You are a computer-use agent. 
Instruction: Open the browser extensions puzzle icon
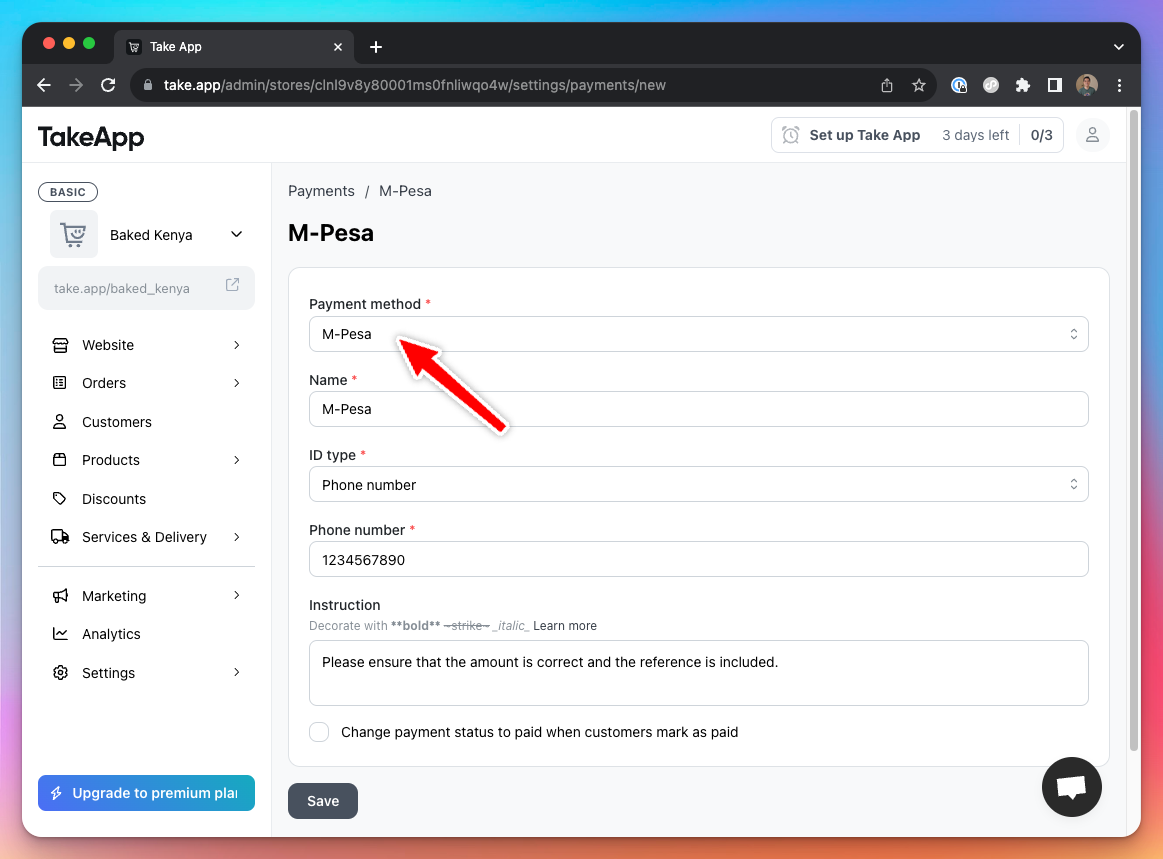1023,85
